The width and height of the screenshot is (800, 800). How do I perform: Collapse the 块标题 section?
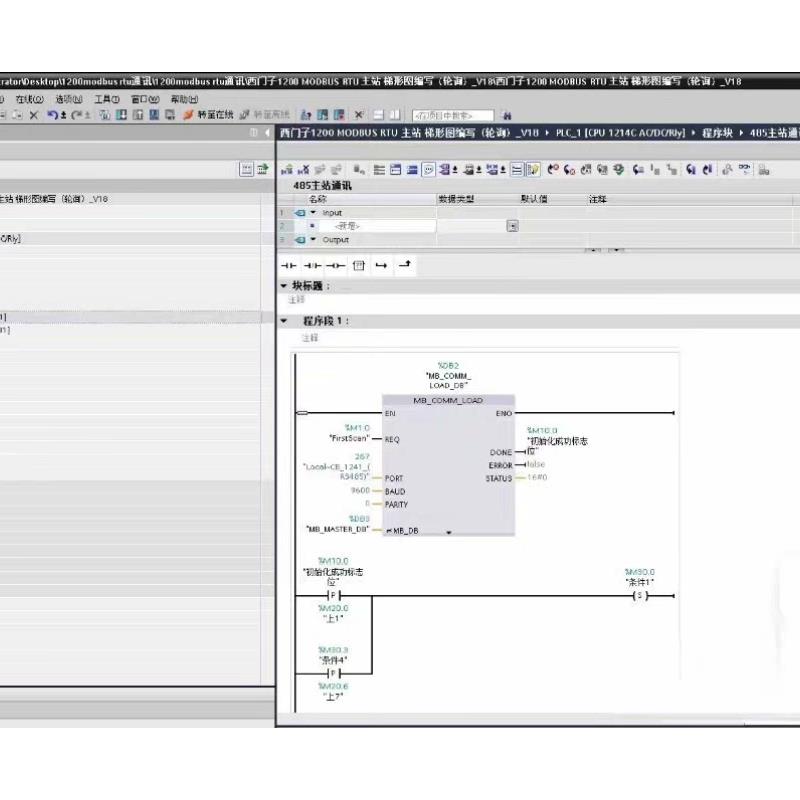click(284, 286)
